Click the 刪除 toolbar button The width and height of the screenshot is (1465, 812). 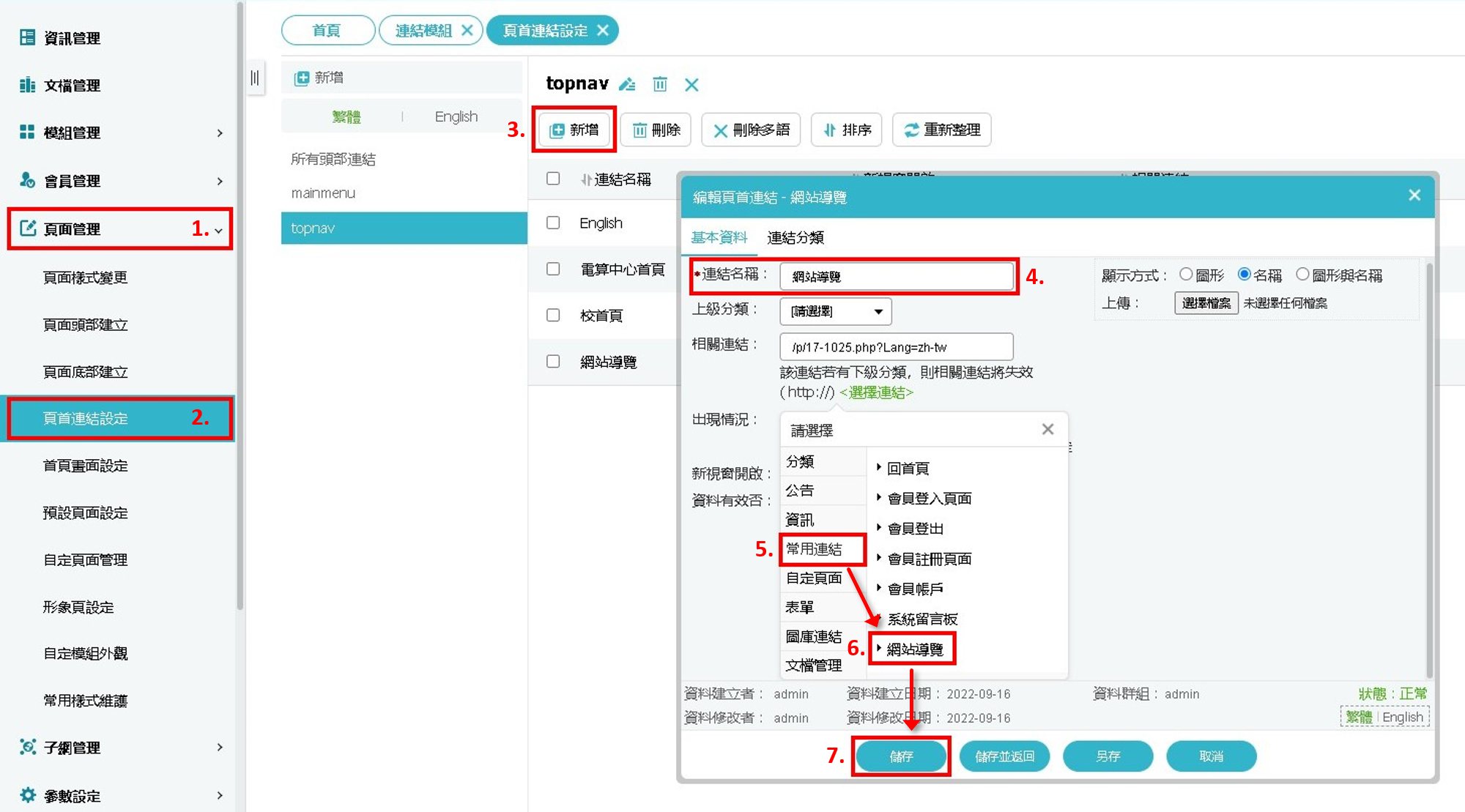pyautogui.click(x=656, y=130)
